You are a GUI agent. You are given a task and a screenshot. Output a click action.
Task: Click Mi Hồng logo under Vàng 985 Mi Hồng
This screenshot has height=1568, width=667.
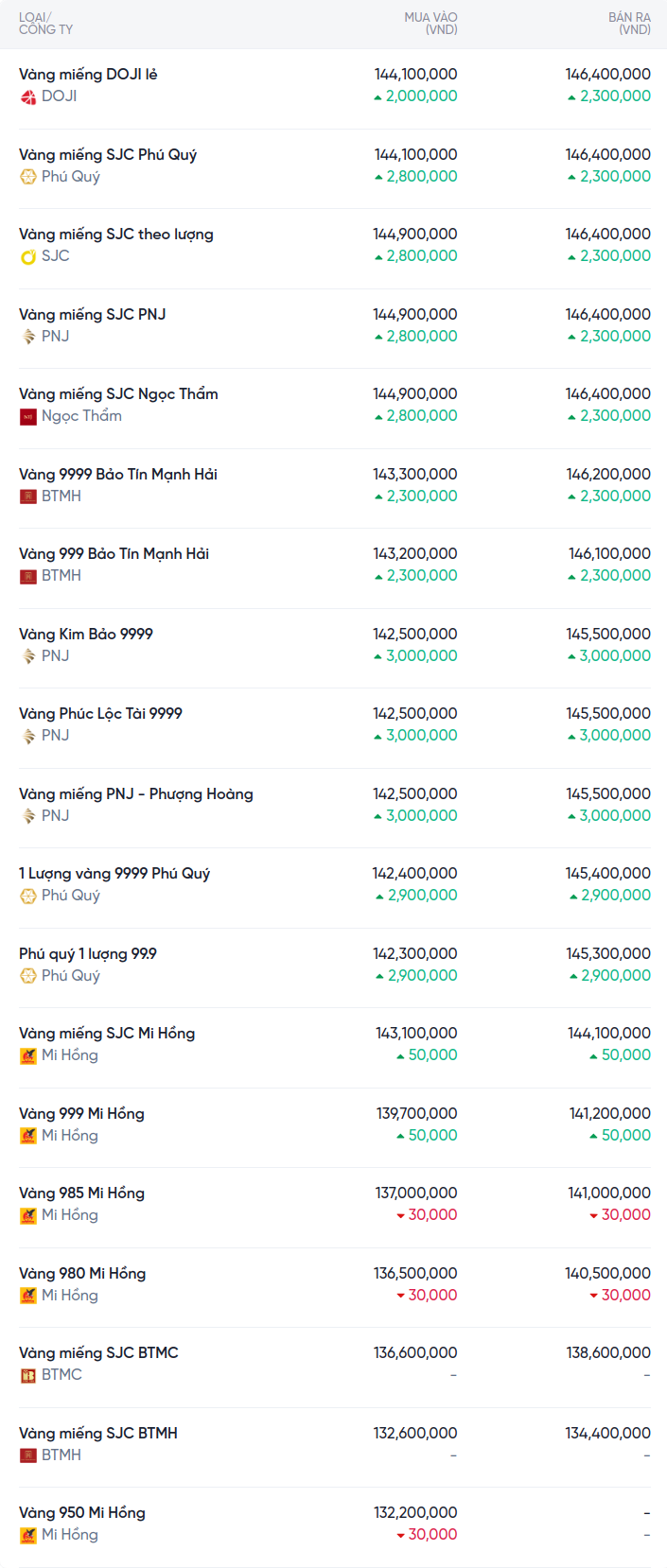click(x=28, y=1215)
